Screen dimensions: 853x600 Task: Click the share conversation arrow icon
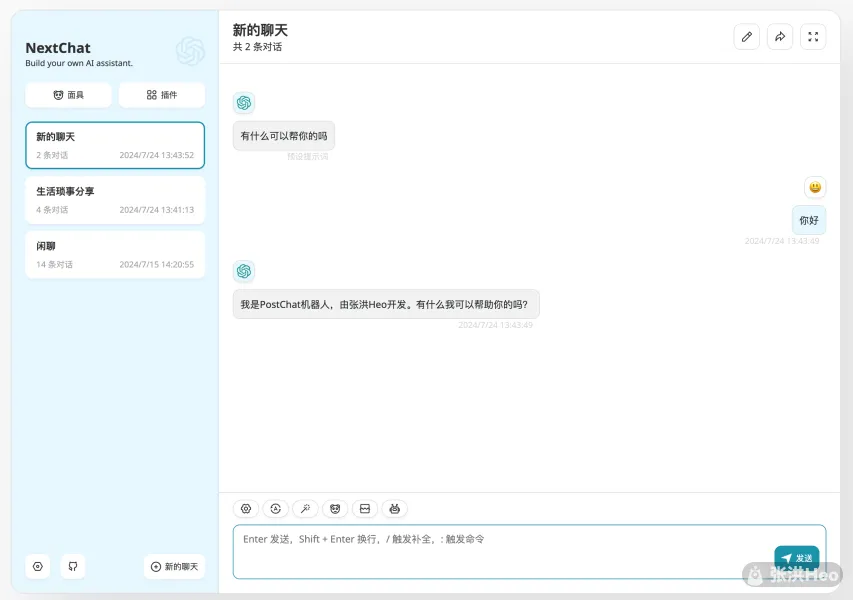[780, 37]
